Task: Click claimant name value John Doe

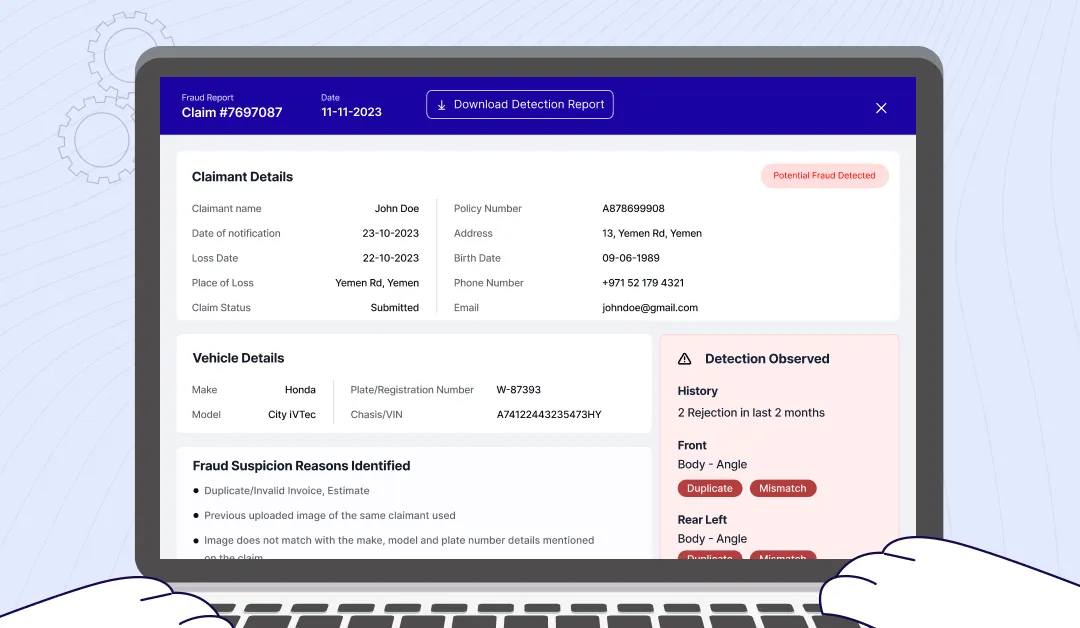Action: 397,209
